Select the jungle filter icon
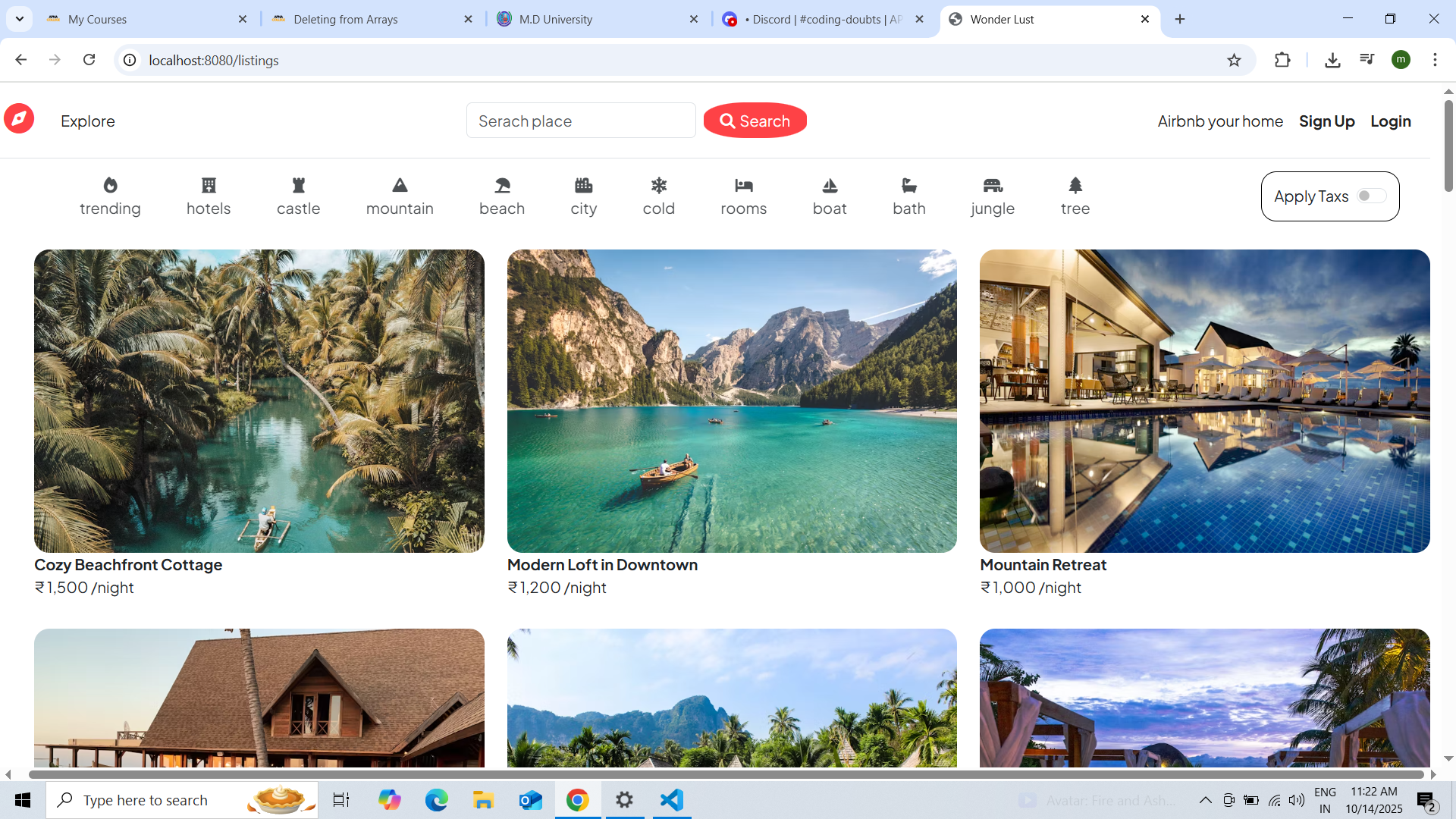The width and height of the screenshot is (1456, 819). (x=993, y=185)
